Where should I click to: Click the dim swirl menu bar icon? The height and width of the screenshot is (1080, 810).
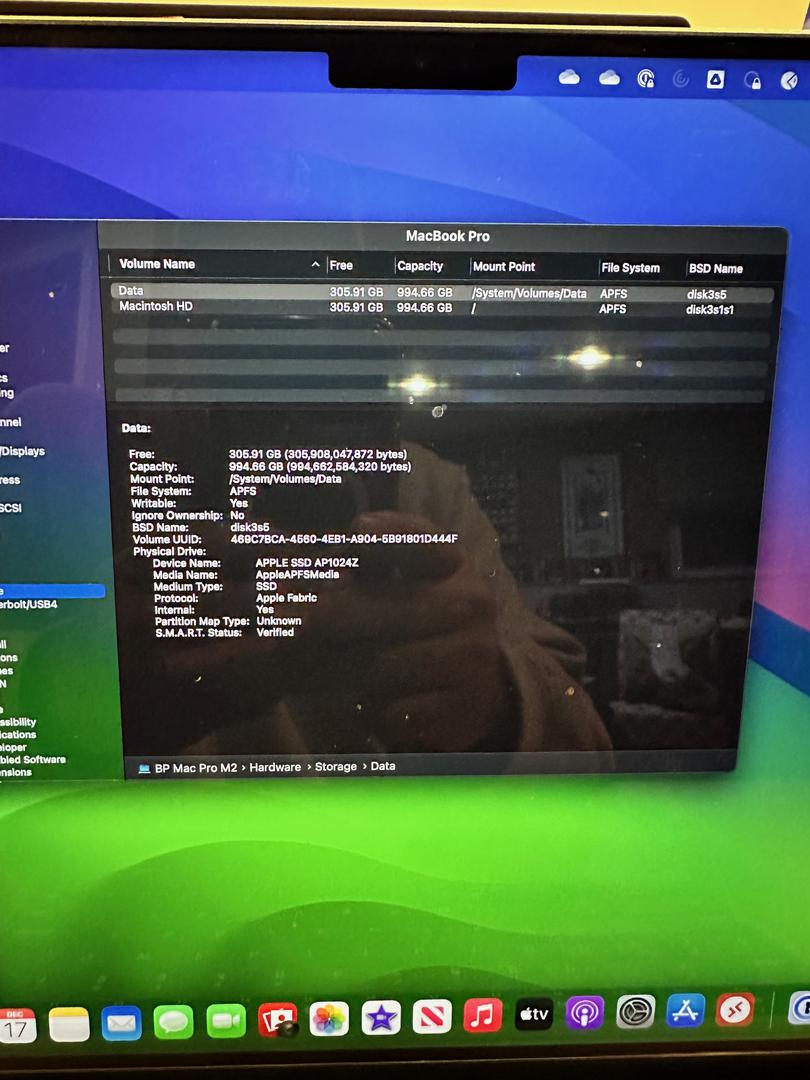point(681,80)
